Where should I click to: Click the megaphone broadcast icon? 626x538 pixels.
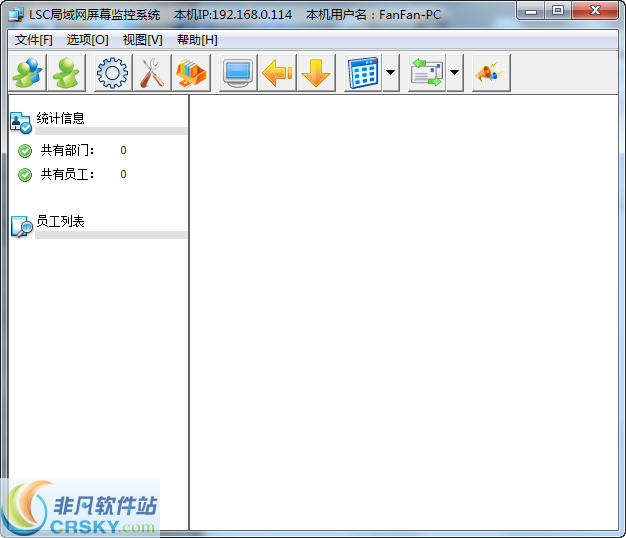(x=491, y=73)
